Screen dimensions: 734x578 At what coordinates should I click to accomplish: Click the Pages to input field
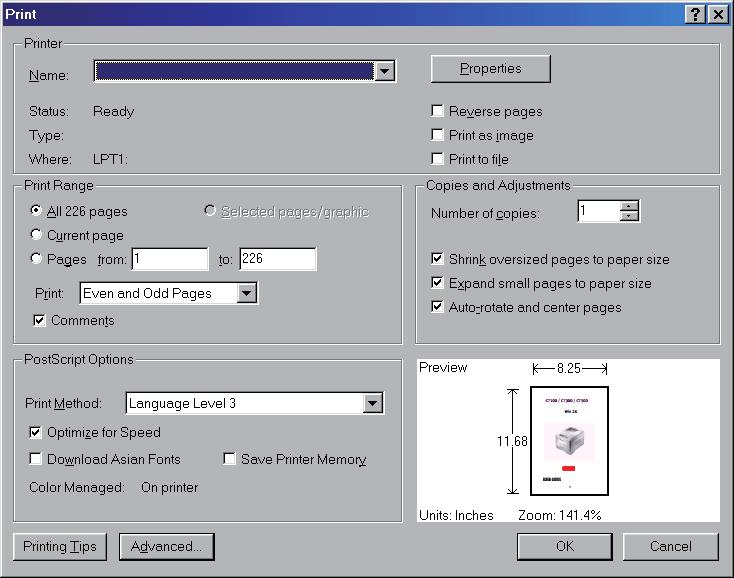pyautogui.click(x=278, y=259)
